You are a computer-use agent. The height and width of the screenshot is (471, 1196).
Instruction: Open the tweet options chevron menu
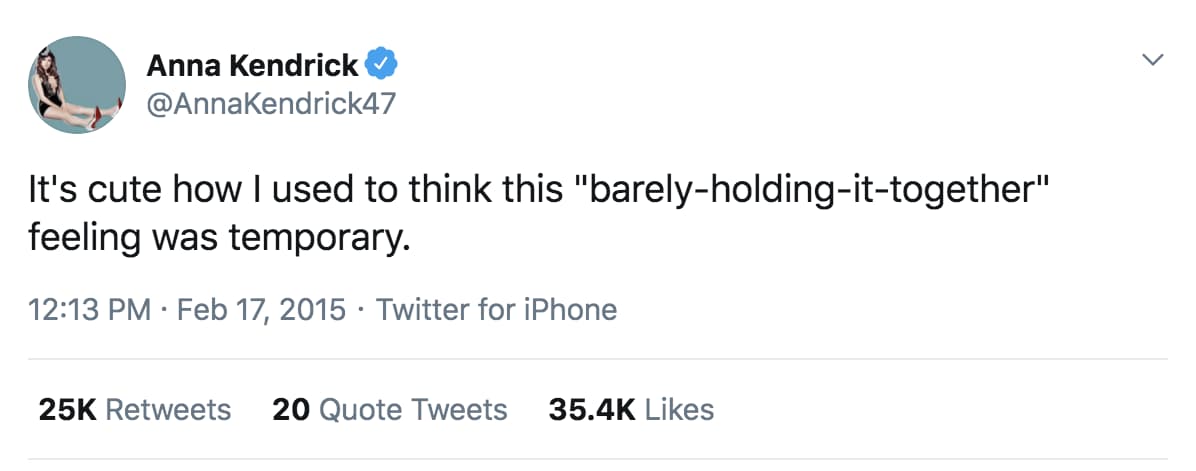1153,62
